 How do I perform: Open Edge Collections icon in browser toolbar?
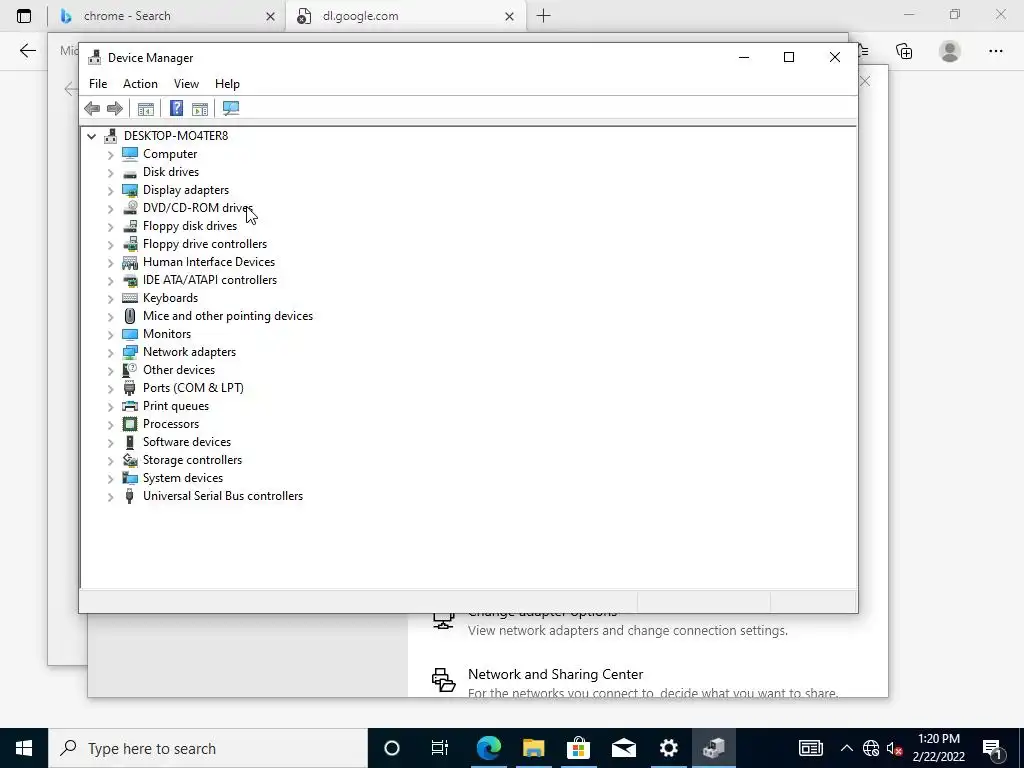(x=904, y=51)
